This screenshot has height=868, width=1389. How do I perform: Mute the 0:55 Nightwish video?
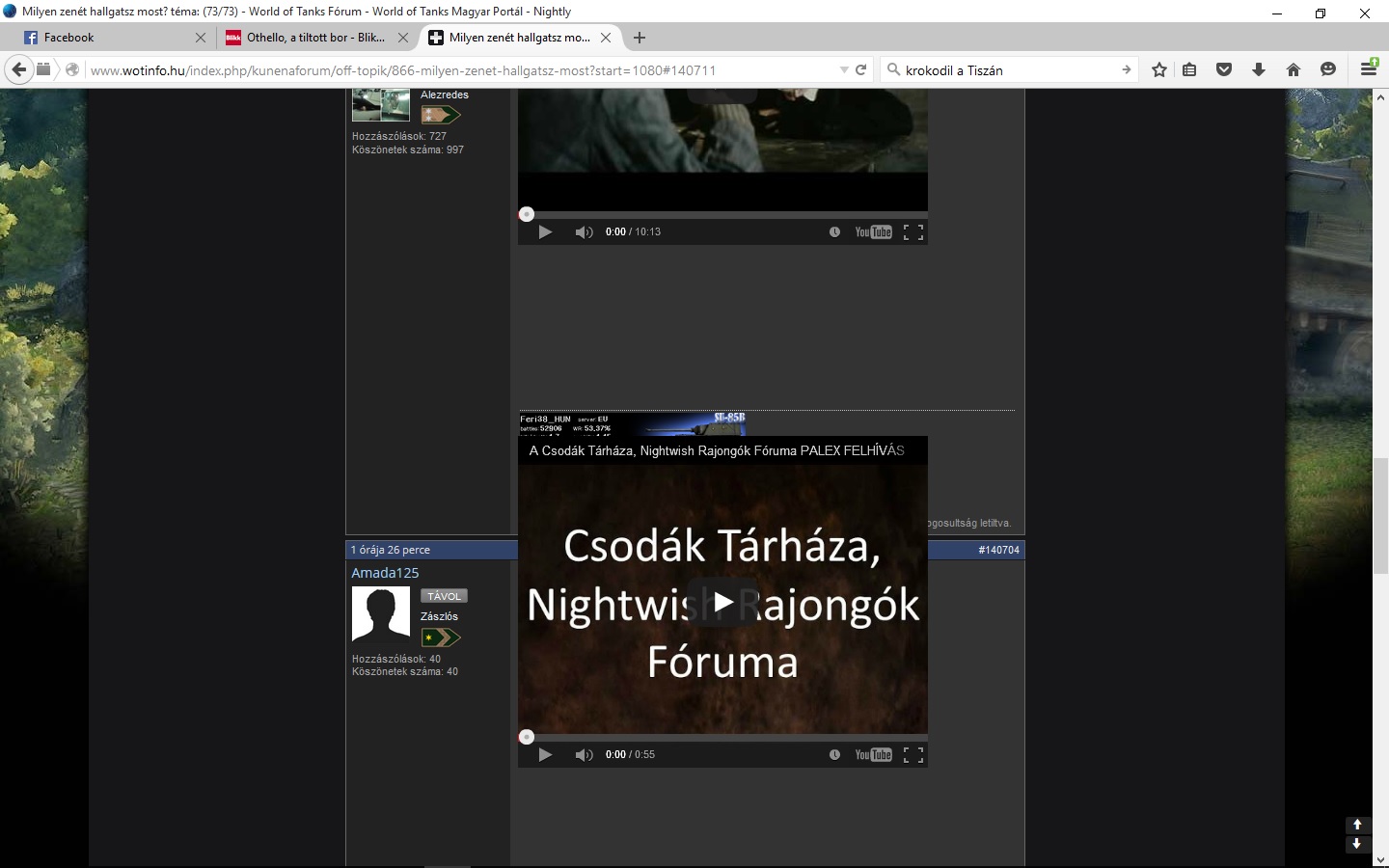(x=584, y=755)
